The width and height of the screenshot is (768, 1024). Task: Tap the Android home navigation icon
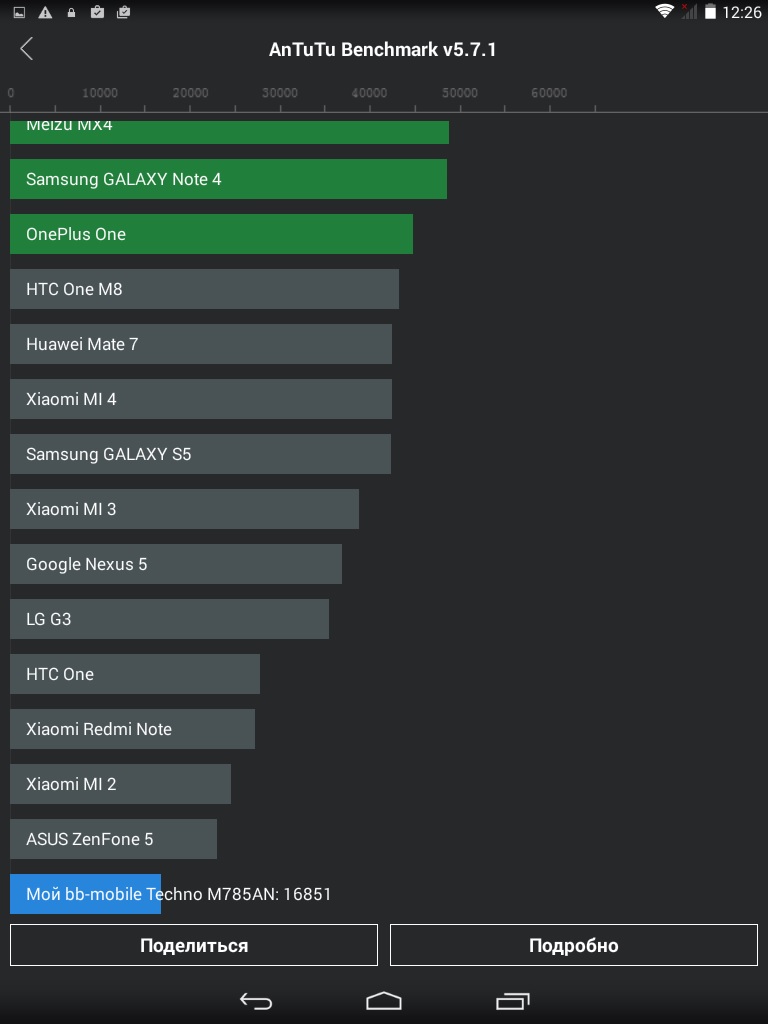tap(384, 1000)
